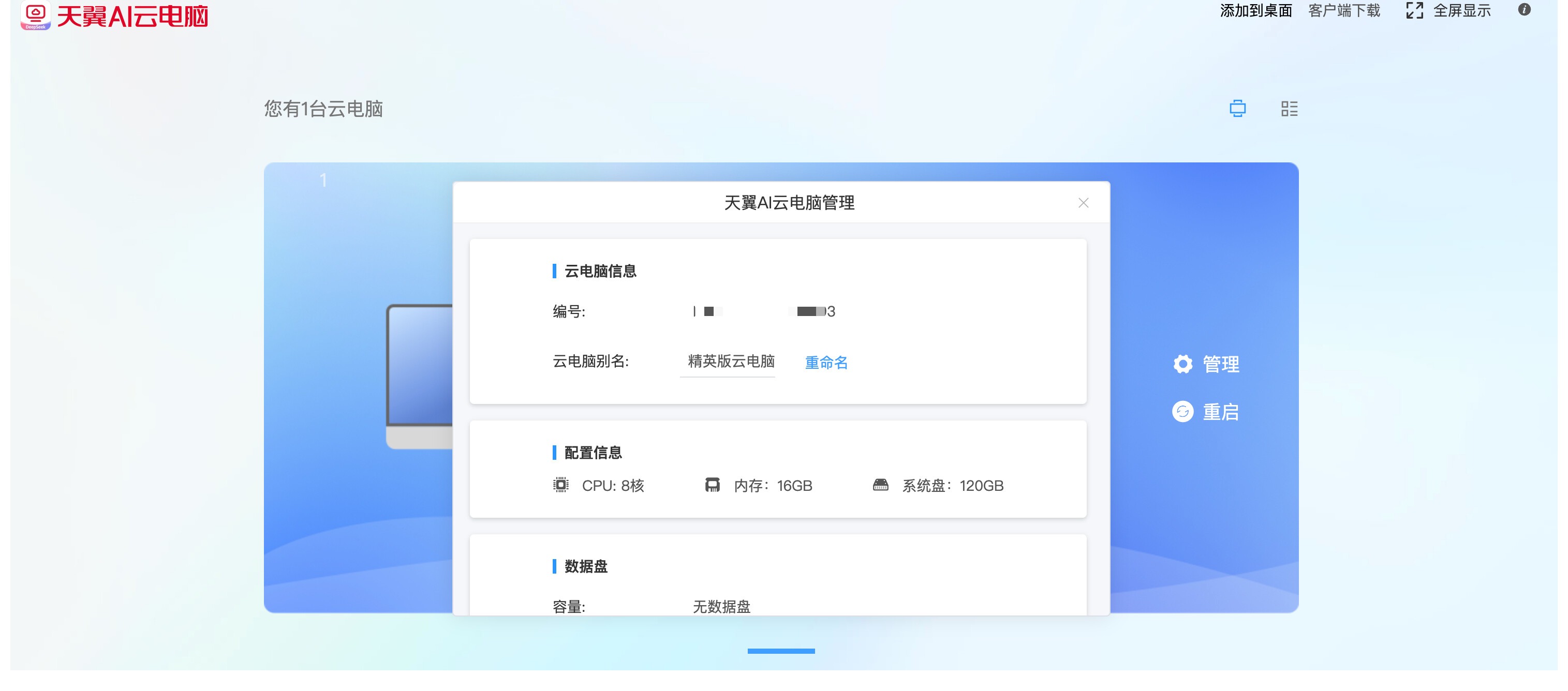Click the 管理 button label
This screenshot has height=691, width=1568.
point(1221,364)
